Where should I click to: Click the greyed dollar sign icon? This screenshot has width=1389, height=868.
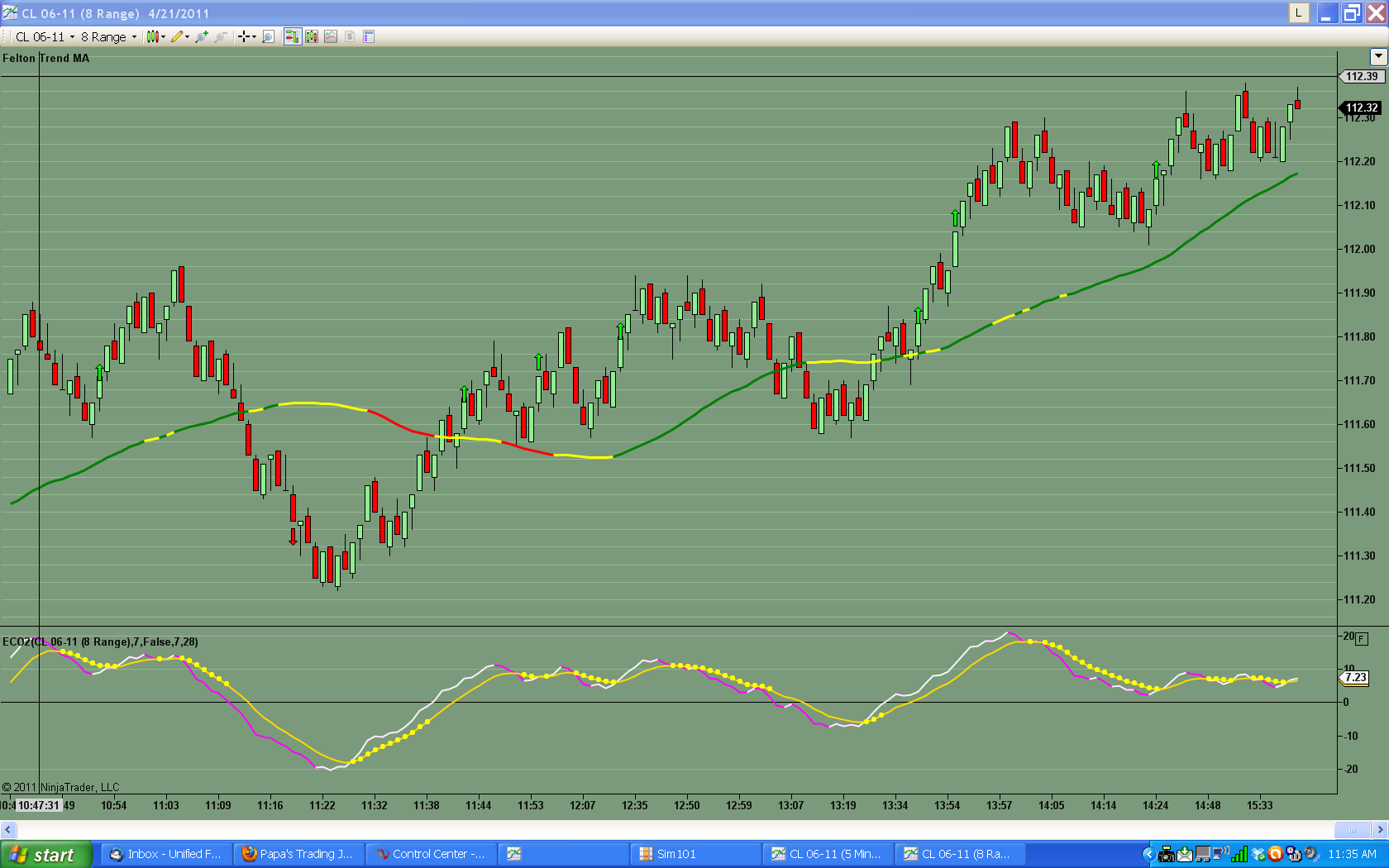coord(350,36)
